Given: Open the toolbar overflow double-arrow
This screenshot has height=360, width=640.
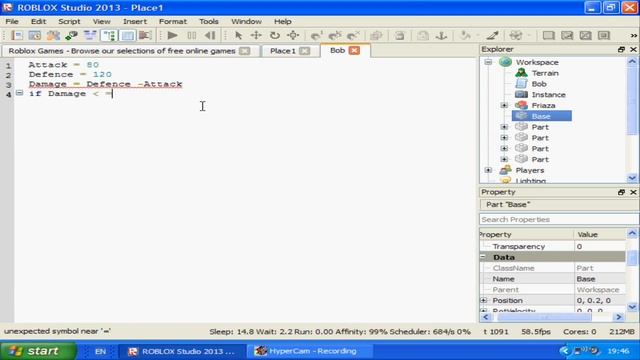Looking at the screenshot, I should 633,36.
